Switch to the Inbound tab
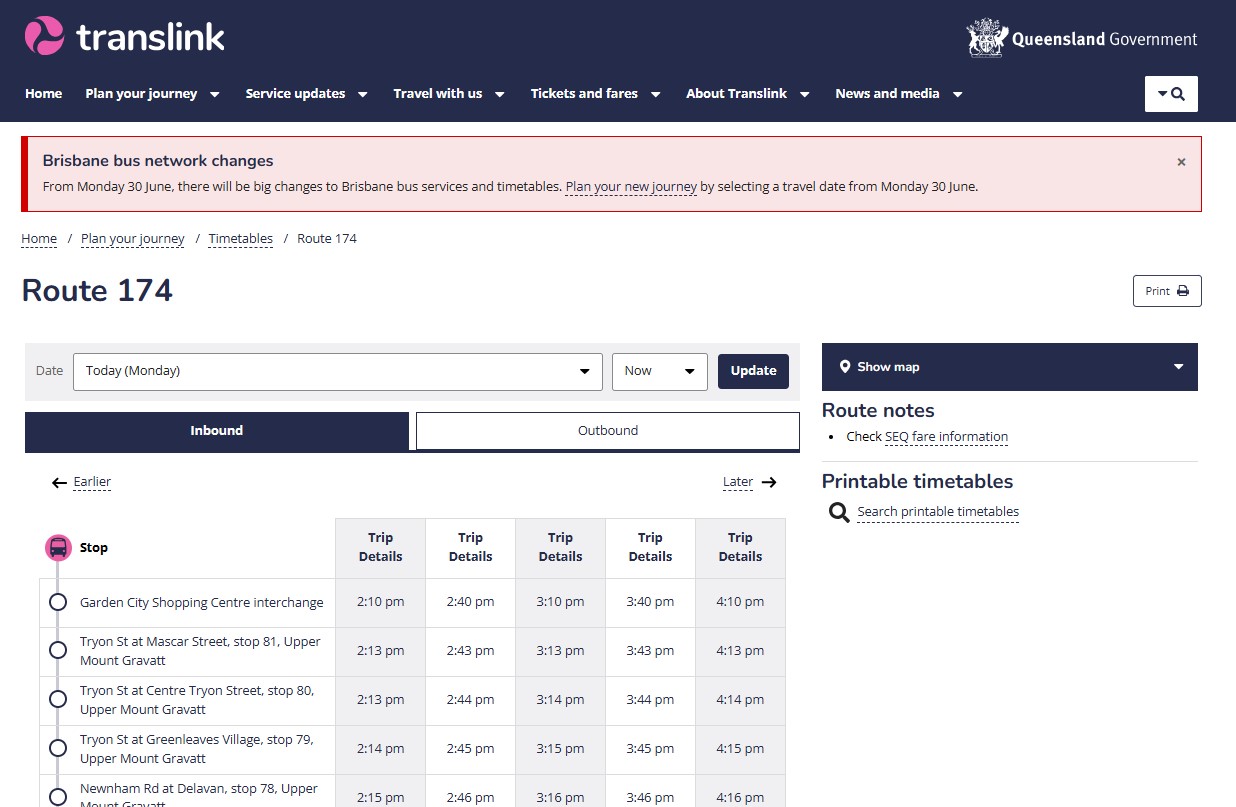1236x807 pixels. 217,431
